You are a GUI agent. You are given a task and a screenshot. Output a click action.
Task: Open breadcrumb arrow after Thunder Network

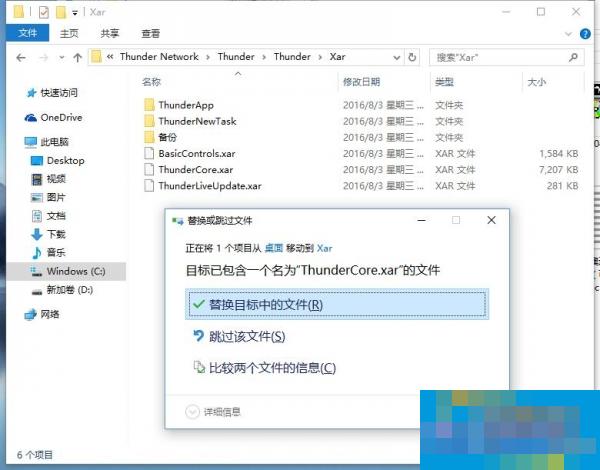[208, 57]
